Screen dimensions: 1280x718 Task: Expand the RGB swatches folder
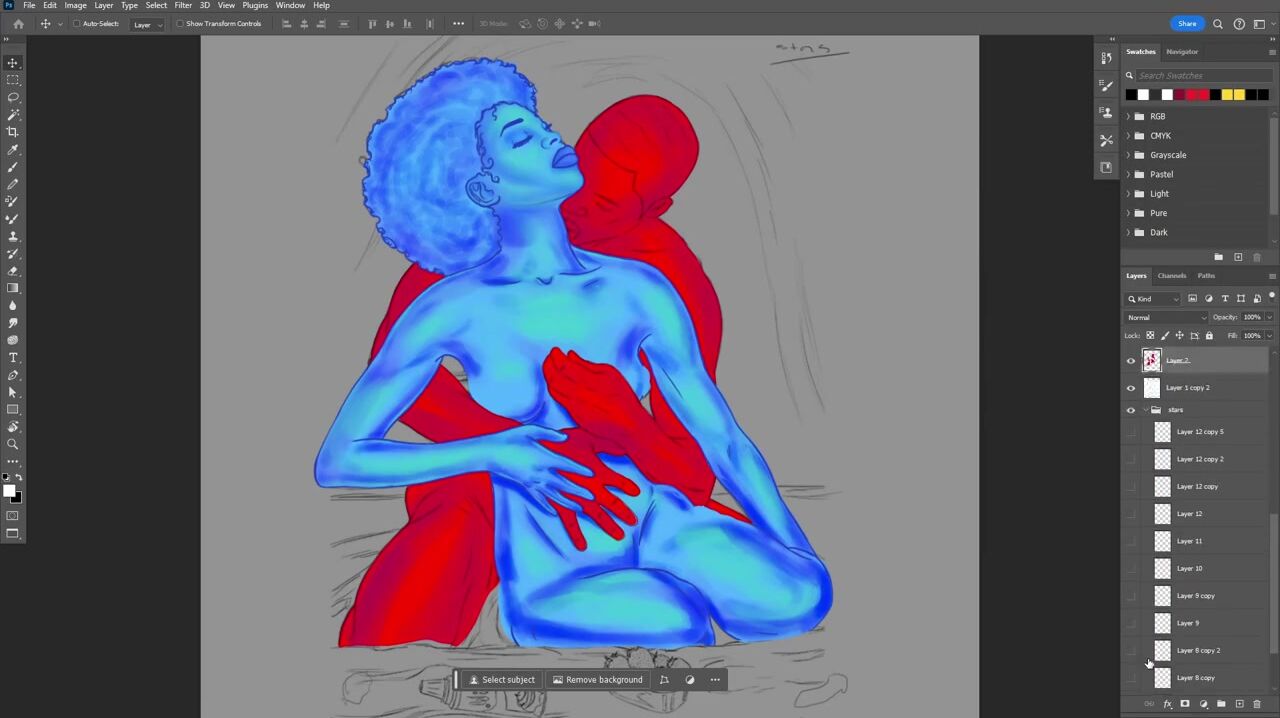coord(1129,117)
